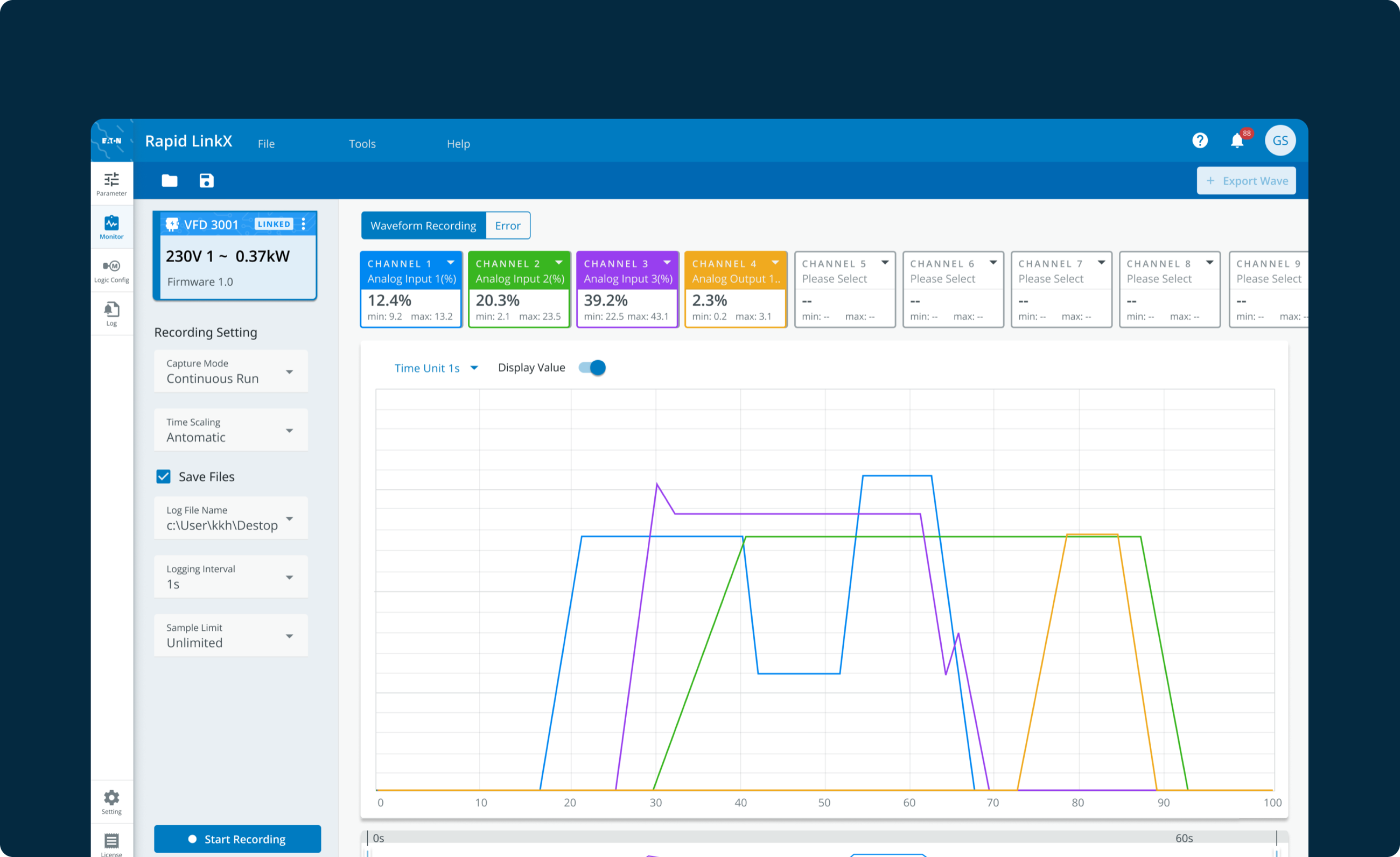Open the Time Unit 1s dropdown
Viewport: 1400px width, 857px height.
436,368
